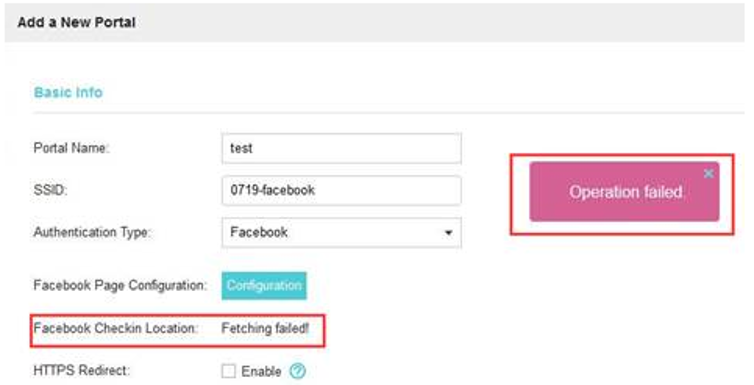This screenshot has width=754, height=385.
Task: Dismiss the Operation failed notification via X
Action: pyautogui.click(x=708, y=174)
